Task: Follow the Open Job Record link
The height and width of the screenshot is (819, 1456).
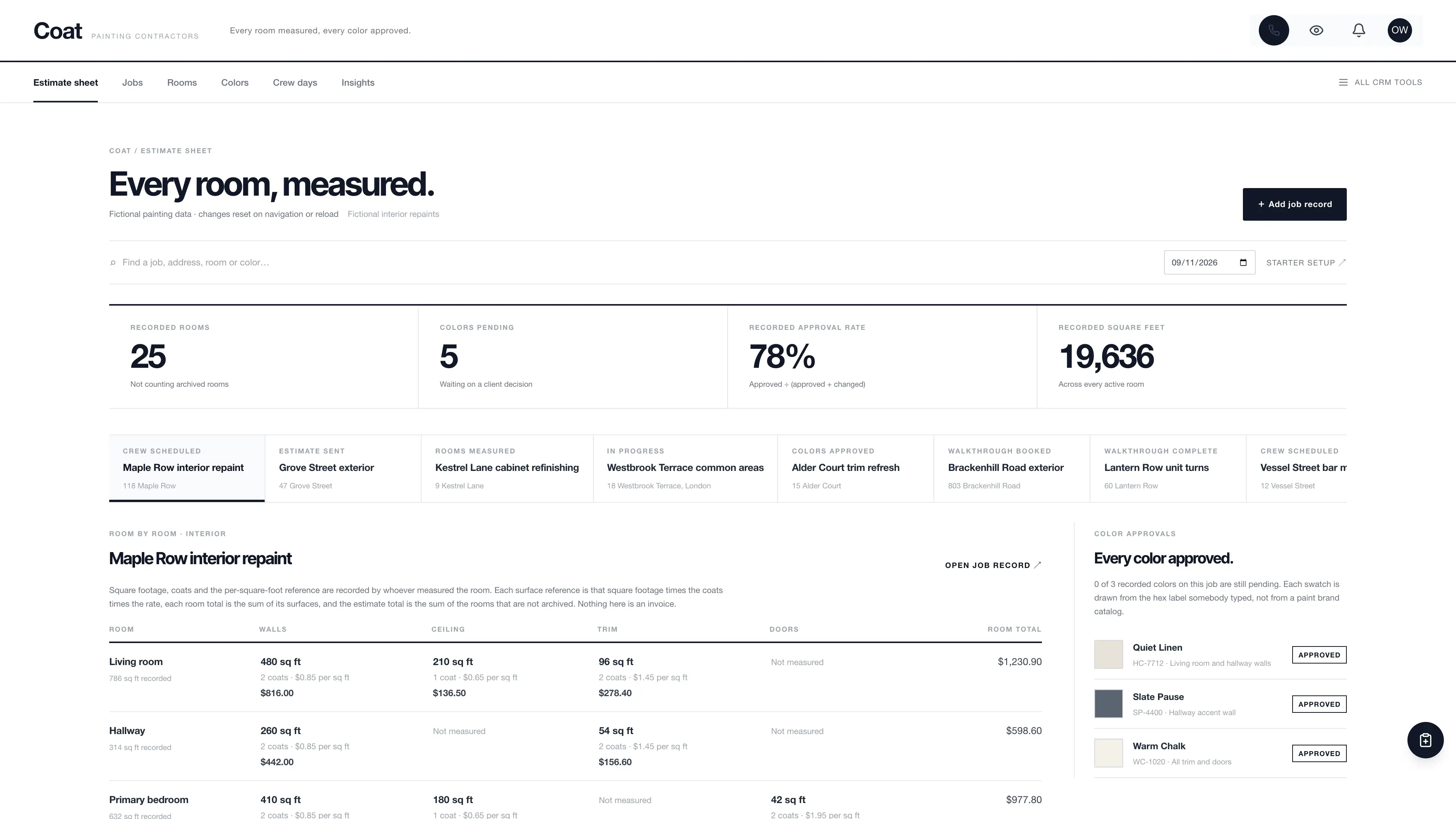Action: (993, 565)
